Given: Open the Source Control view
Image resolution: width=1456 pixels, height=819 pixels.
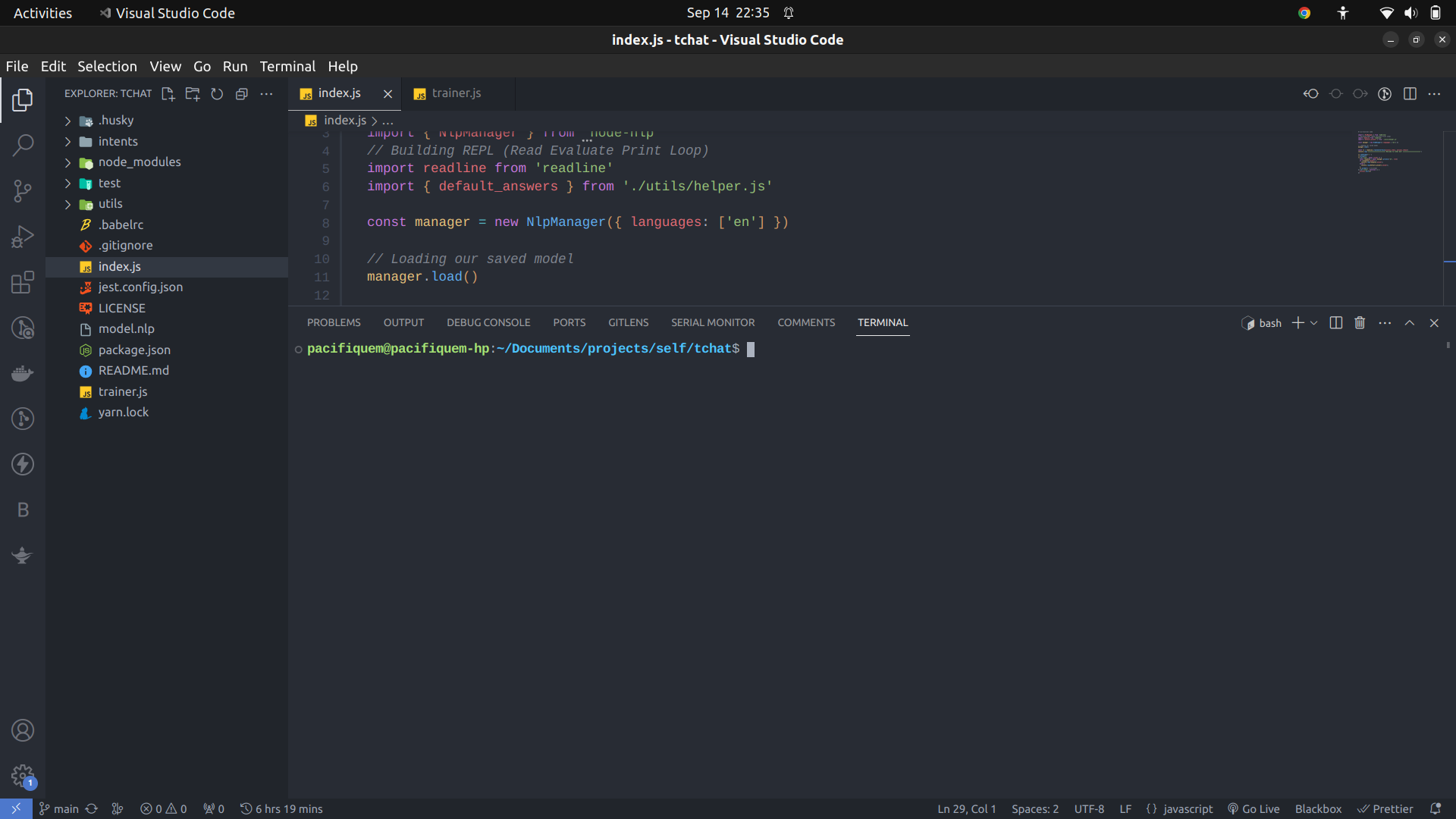Looking at the screenshot, I should pyautogui.click(x=23, y=190).
